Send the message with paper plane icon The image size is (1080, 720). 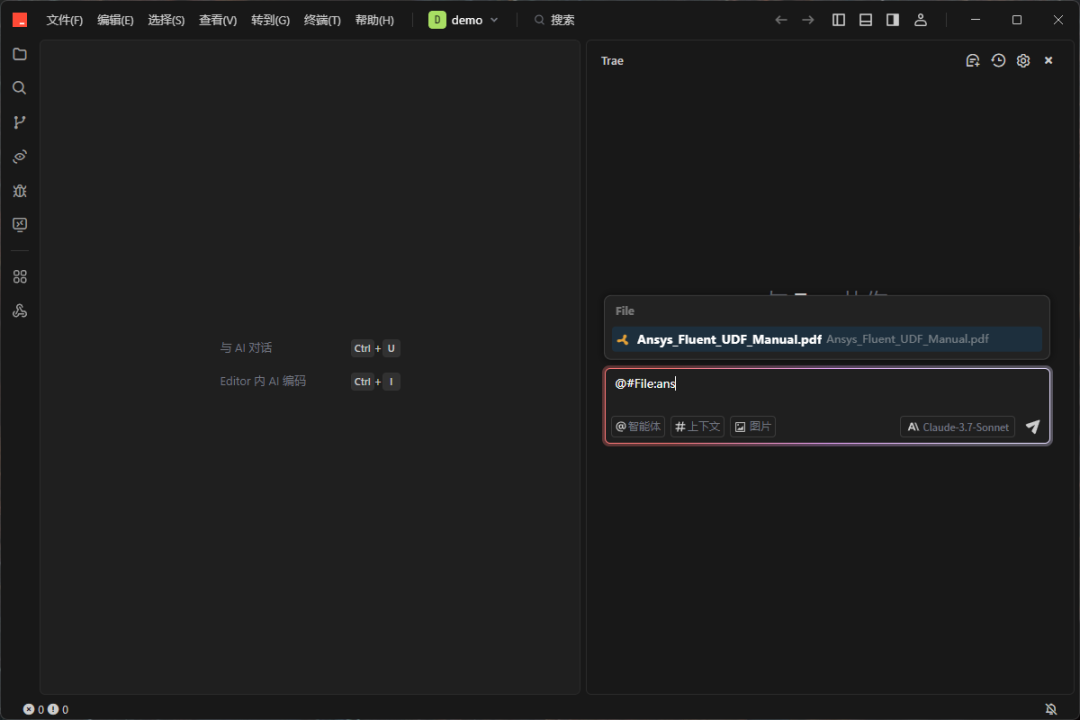pyautogui.click(x=1033, y=427)
